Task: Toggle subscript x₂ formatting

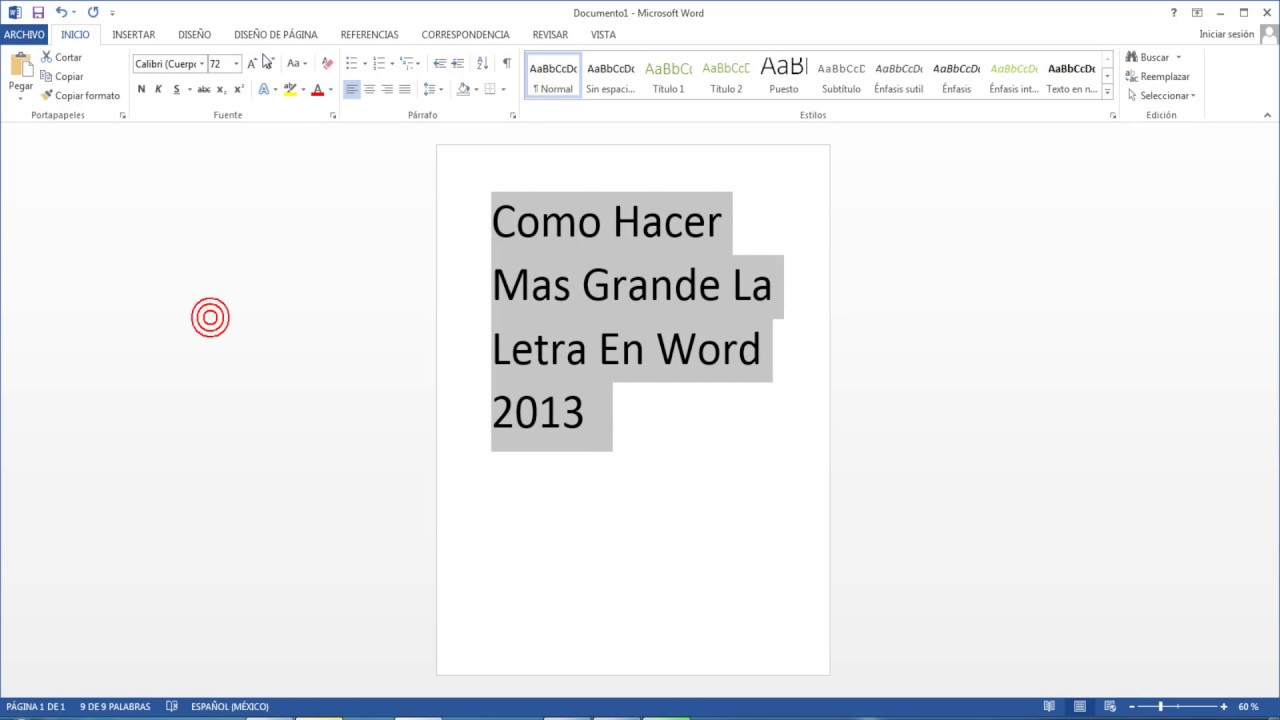Action: point(221,89)
